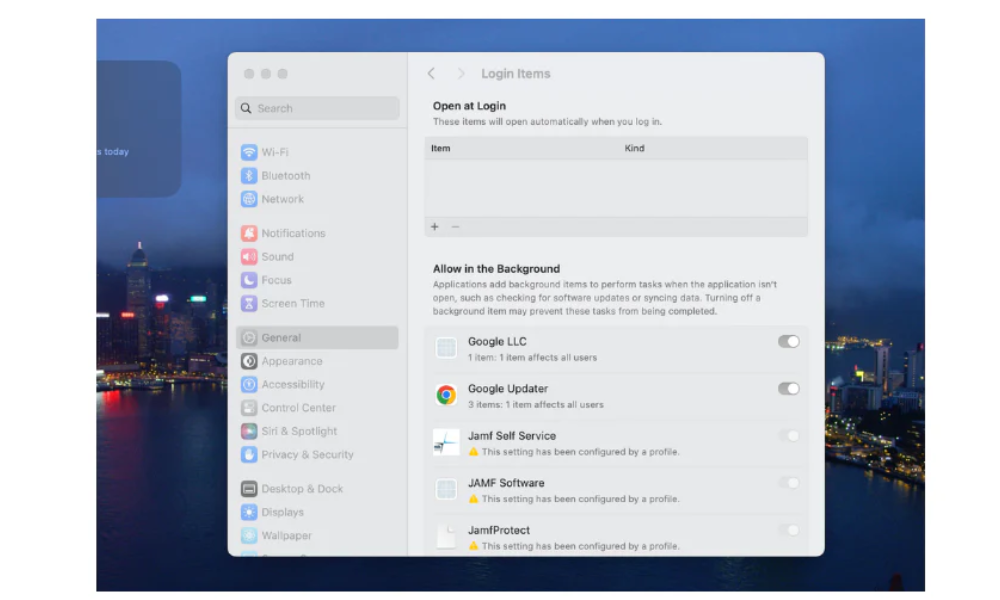This screenshot has height=600, width=1000.
Task: Open Bluetooth settings via its sidebar icon
Action: (248, 175)
